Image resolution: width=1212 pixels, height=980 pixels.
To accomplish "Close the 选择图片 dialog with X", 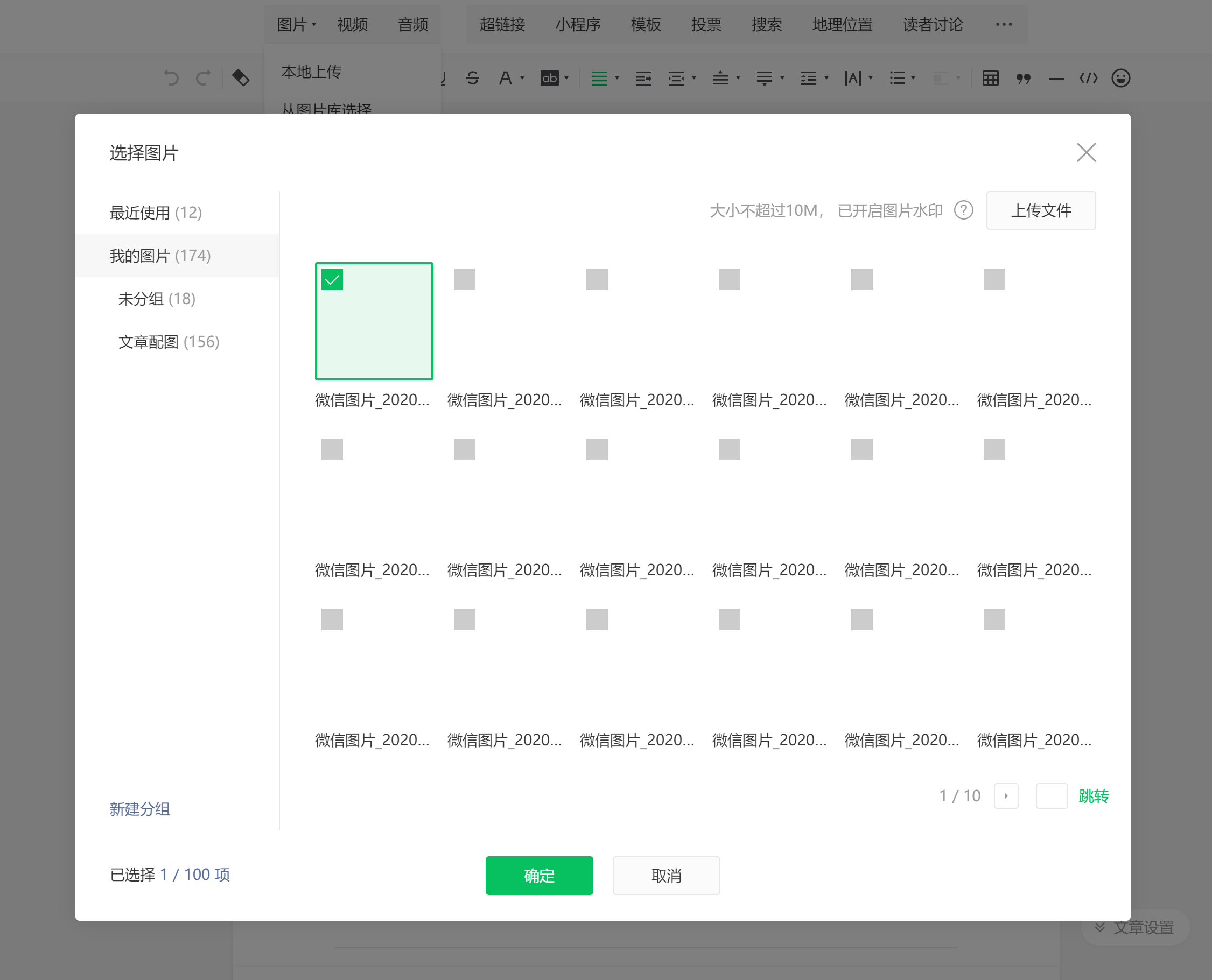I will 1085,152.
